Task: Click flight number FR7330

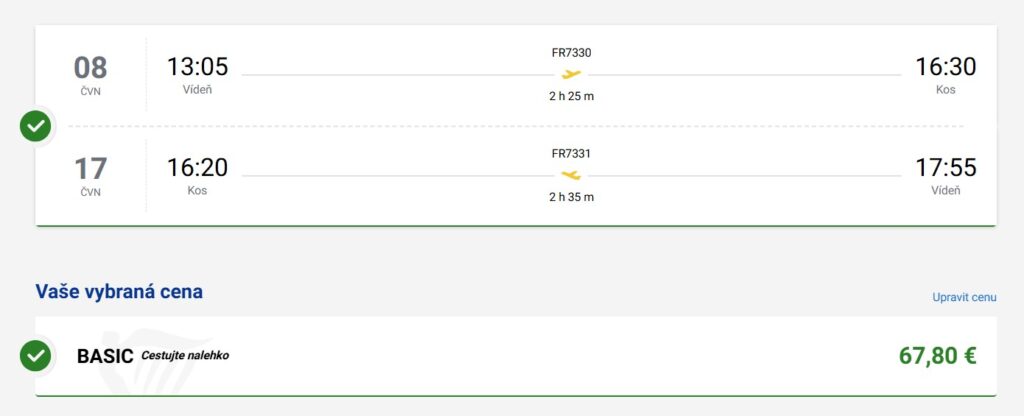Action: point(571,53)
